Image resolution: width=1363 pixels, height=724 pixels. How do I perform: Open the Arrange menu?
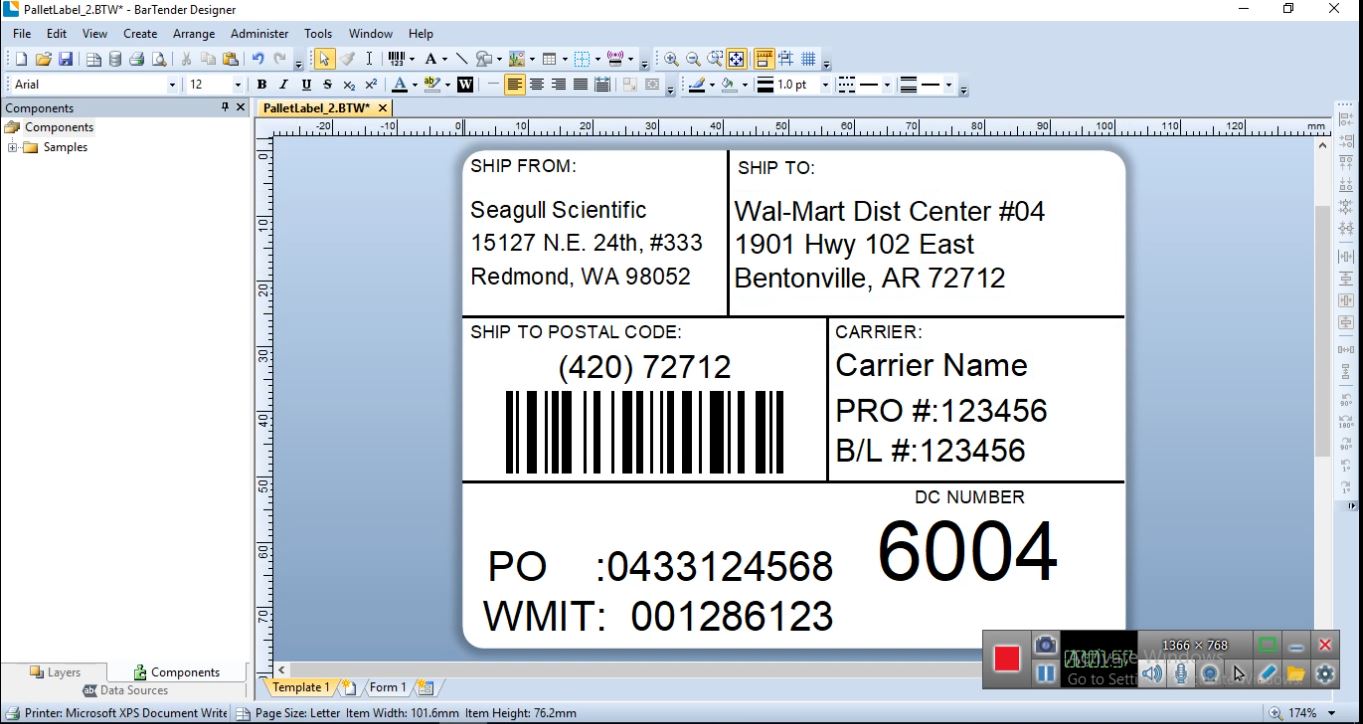tap(194, 33)
